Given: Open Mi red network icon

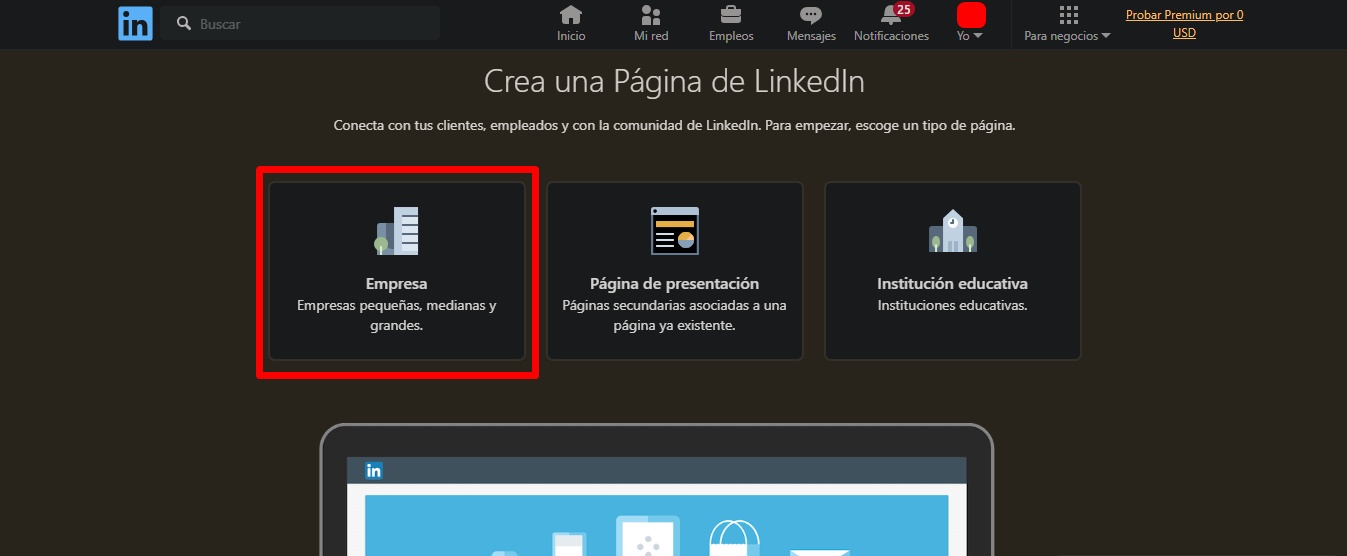Looking at the screenshot, I should coord(651,14).
